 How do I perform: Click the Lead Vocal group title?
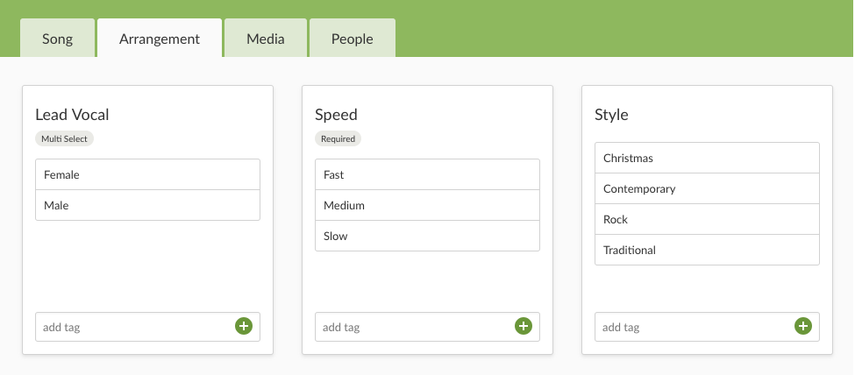coord(72,114)
